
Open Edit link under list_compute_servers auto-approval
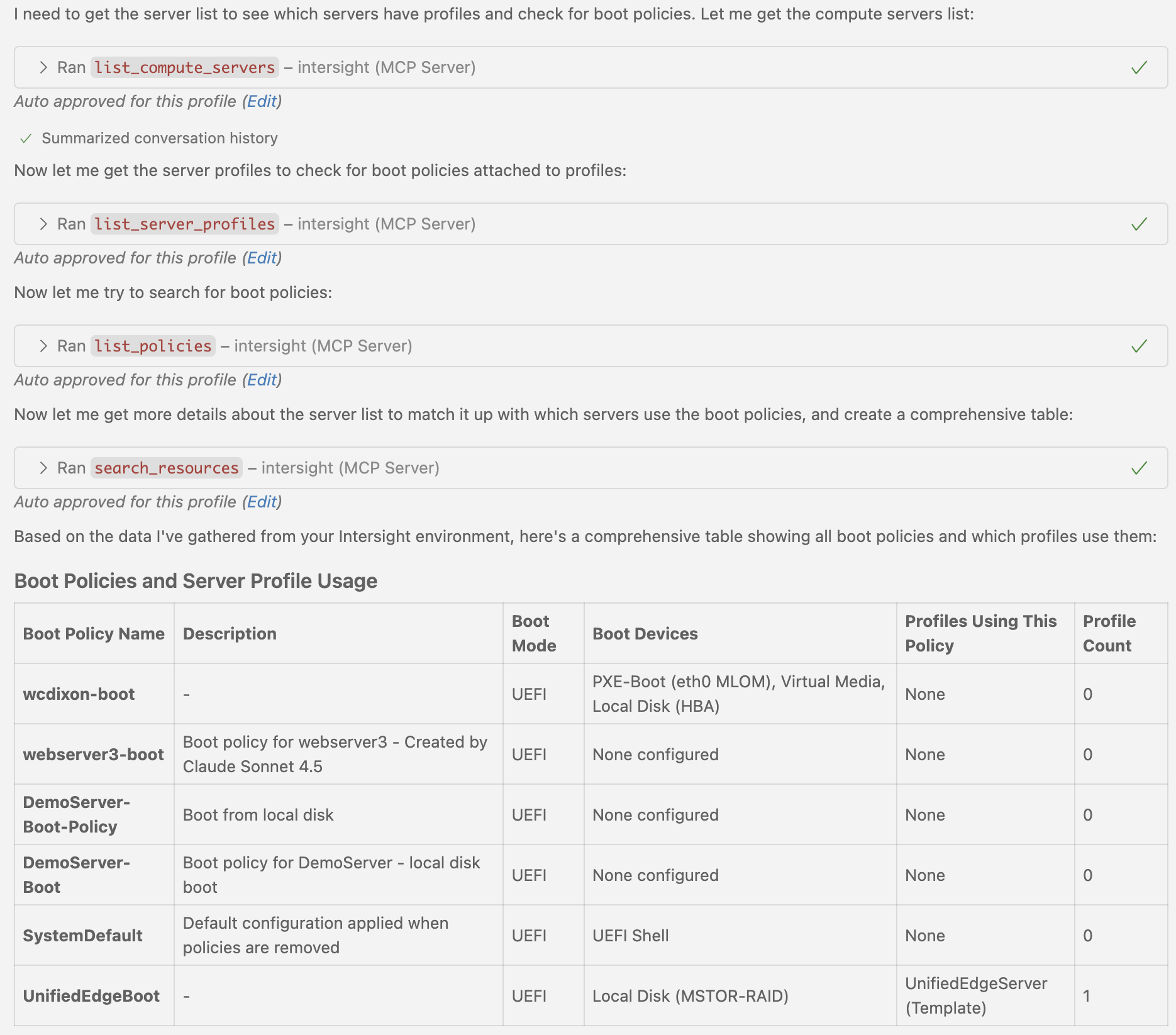pos(262,101)
